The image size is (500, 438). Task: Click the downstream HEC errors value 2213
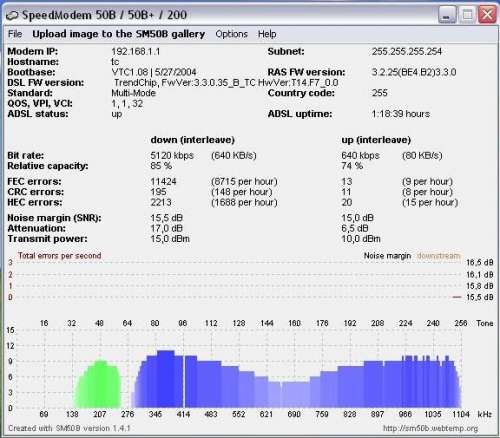pos(161,202)
